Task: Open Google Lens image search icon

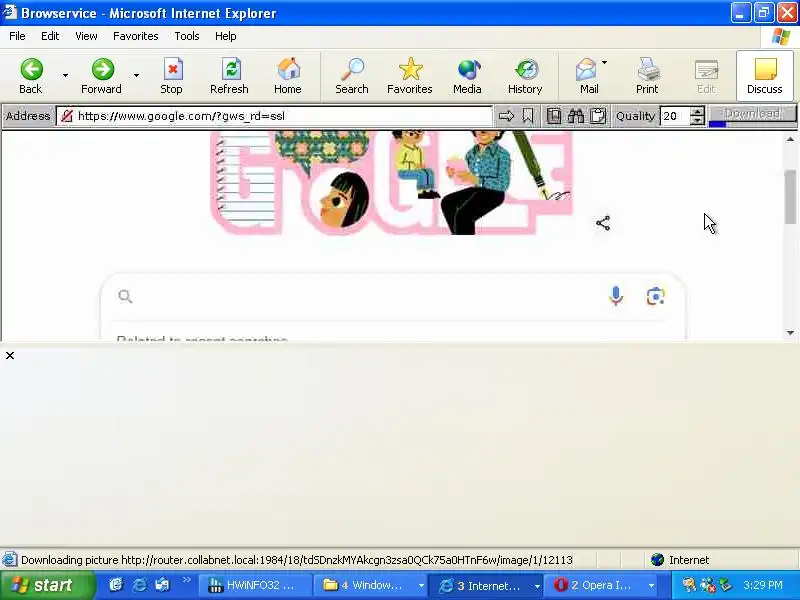Action: pyautogui.click(x=656, y=296)
